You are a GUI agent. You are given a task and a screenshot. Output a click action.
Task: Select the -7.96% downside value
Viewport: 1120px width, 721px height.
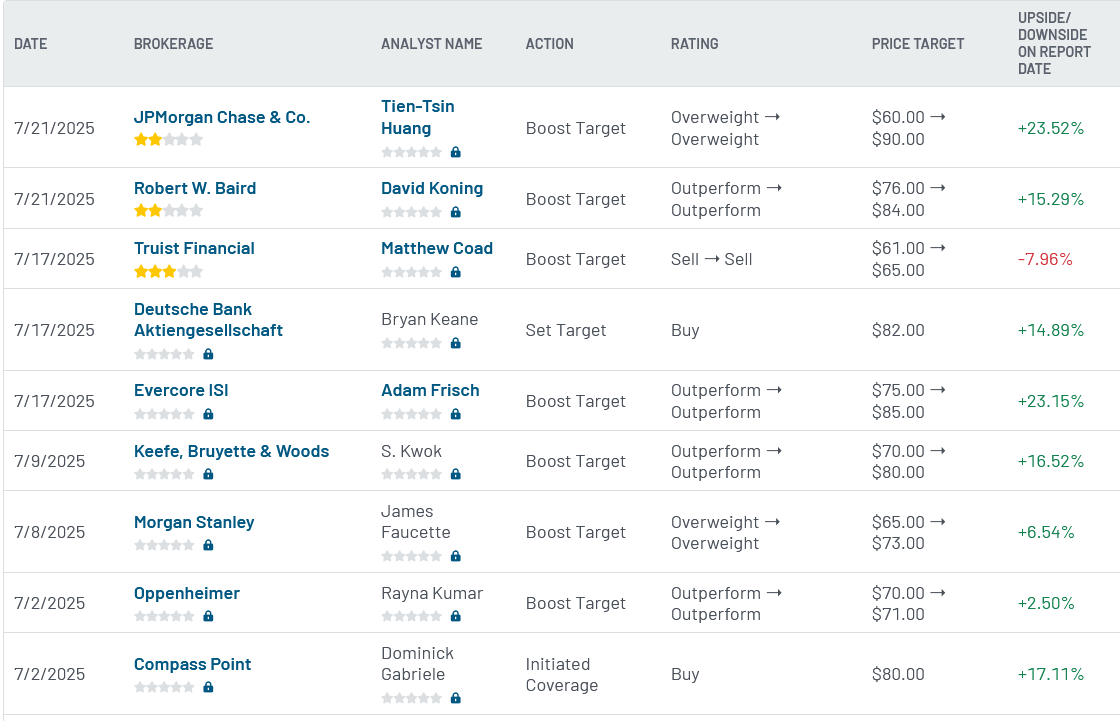pos(1045,259)
